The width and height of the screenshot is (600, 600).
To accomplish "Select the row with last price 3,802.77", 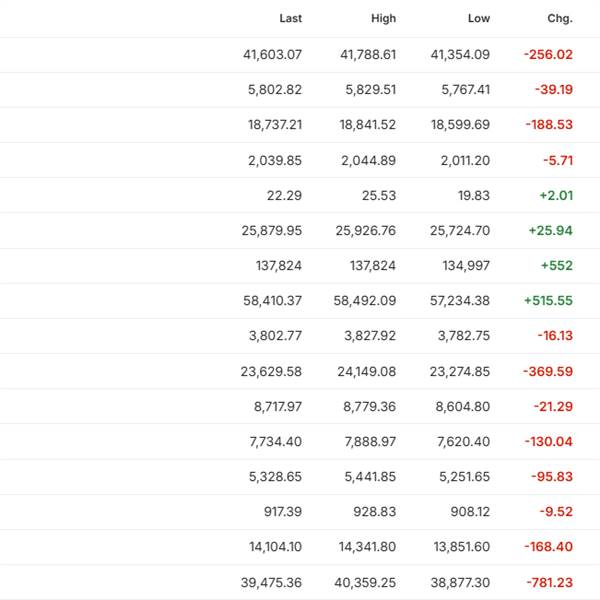I will point(300,336).
